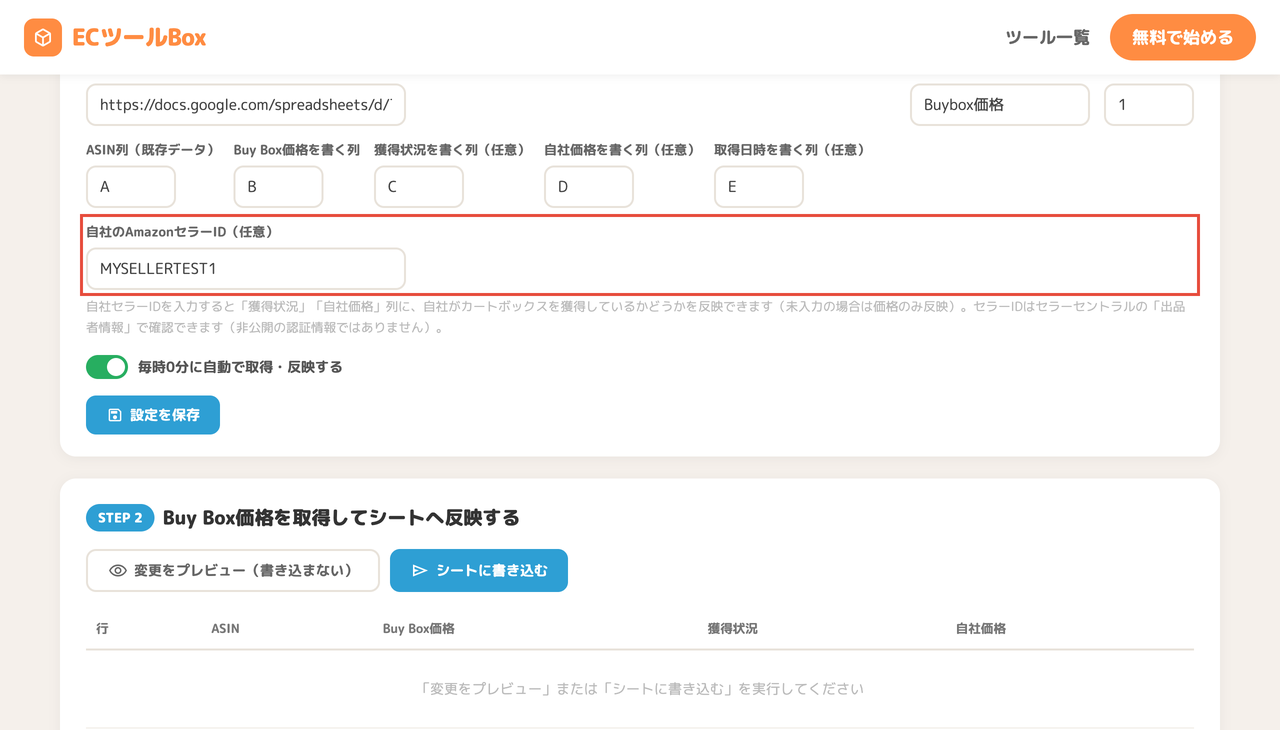Click 変更をプレビュー（書き込まない） button

(233, 570)
